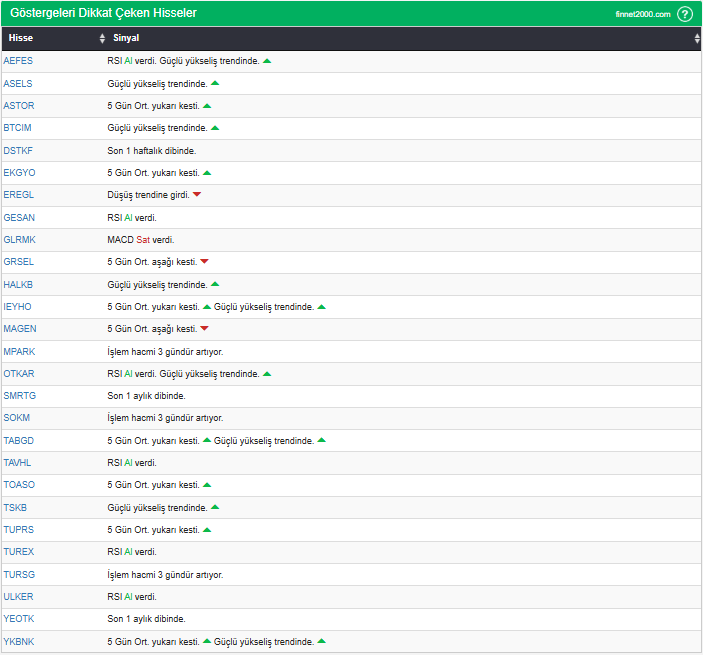703x655 pixels.
Task: Click the red down arrow in GRSEL row
Action: coord(204,262)
